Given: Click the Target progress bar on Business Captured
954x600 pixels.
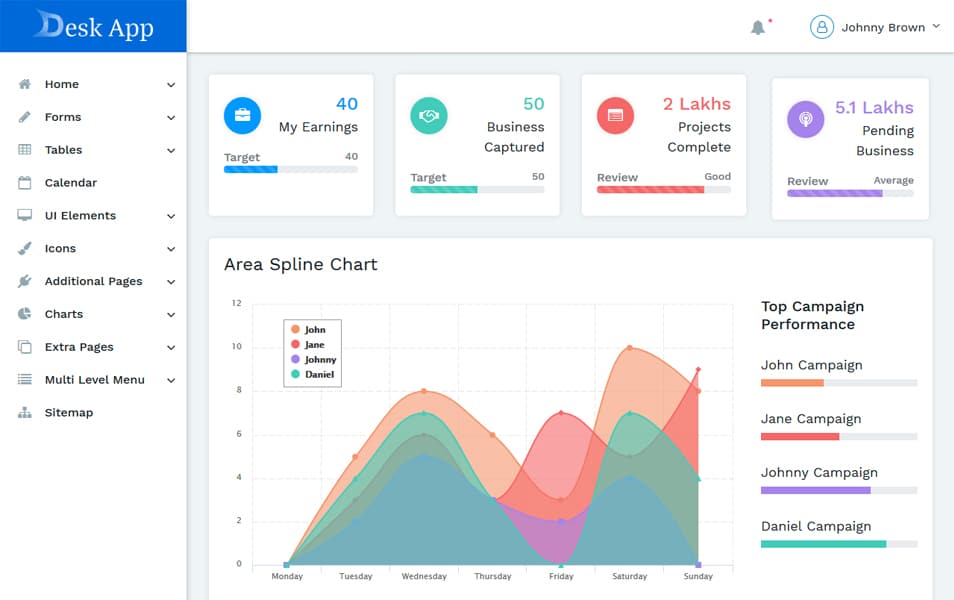Looking at the screenshot, I should pyautogui.click(x=477, y=187).
